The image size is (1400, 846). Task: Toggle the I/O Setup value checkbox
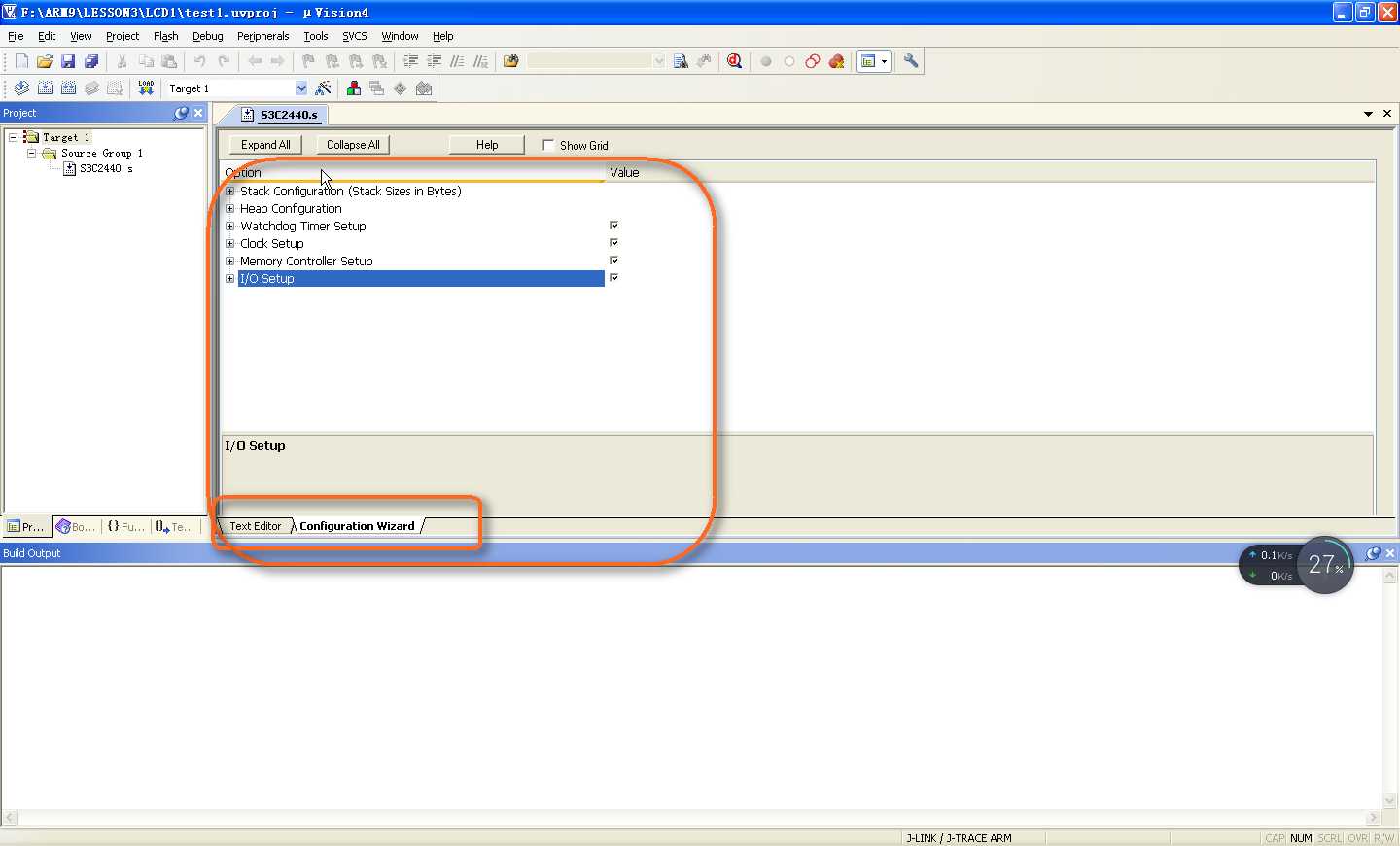click(613, 278)
